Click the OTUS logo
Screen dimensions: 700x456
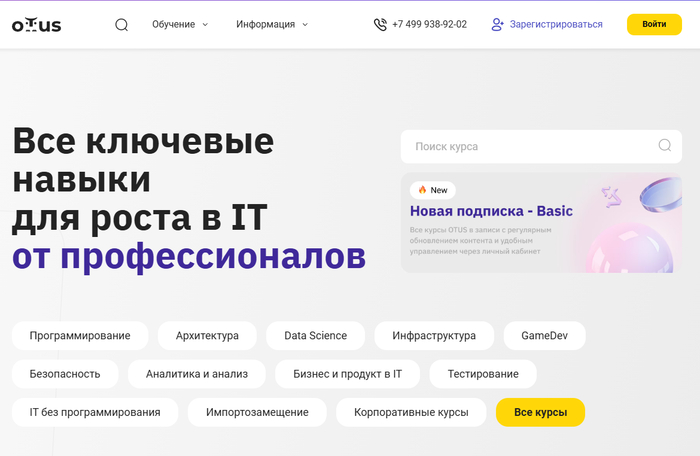click(36, 24)
